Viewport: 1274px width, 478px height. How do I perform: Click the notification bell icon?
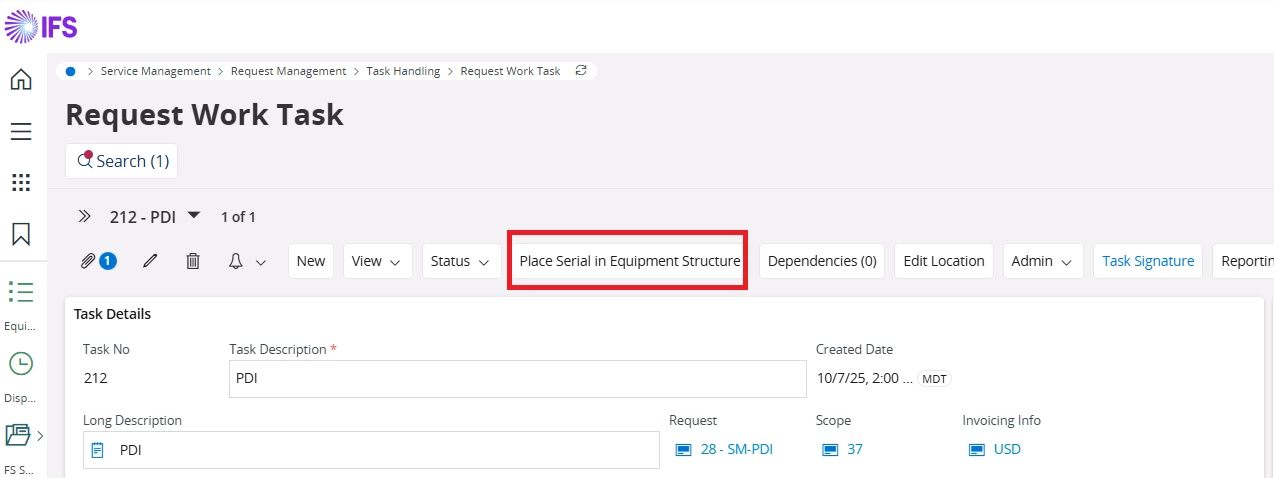(x=237, y=261)
